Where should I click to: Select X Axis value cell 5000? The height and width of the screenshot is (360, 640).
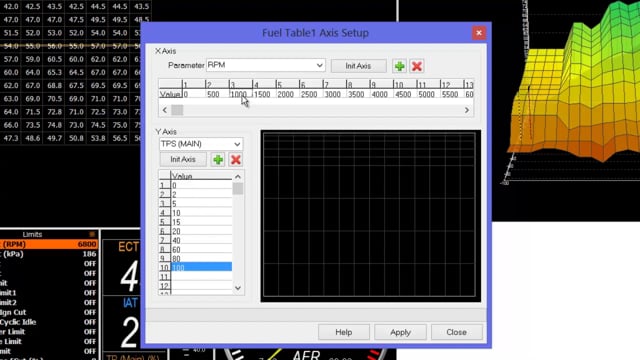(x=428, y=94)
